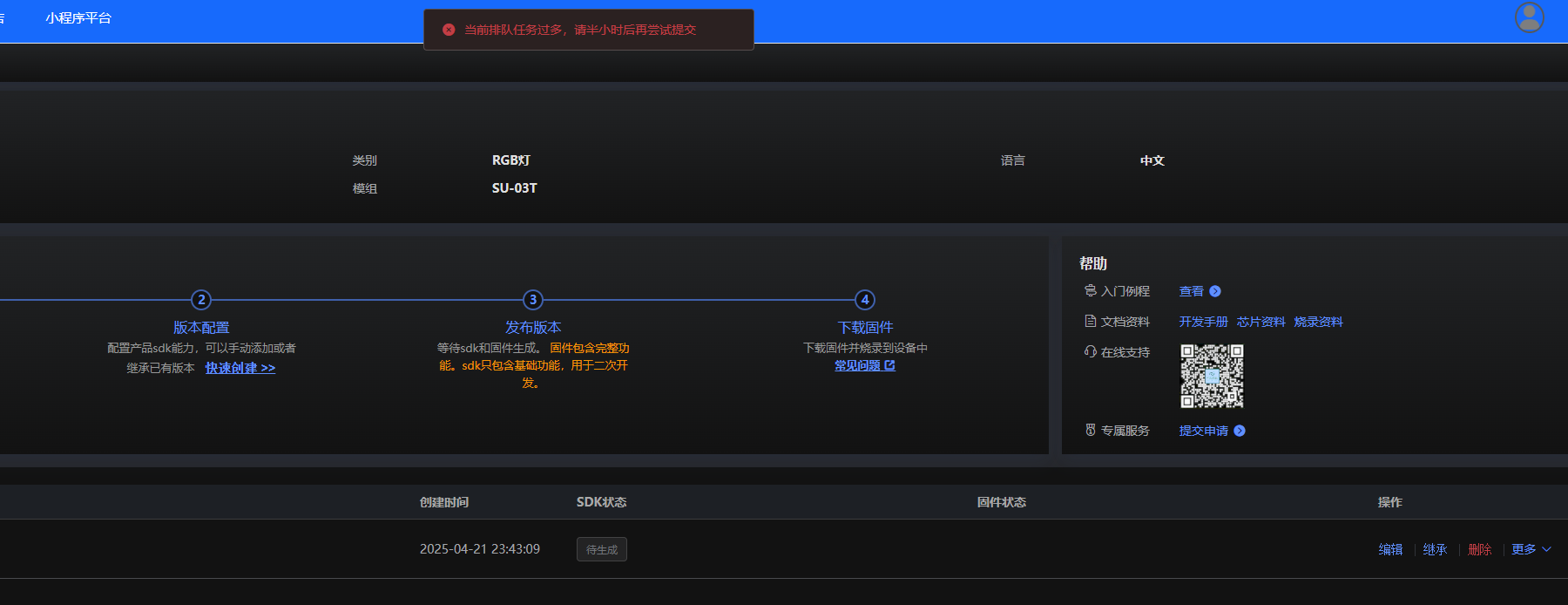Click the document icon beside 文档资料
1568x605 pixels.
click(x=1090, y=321)
